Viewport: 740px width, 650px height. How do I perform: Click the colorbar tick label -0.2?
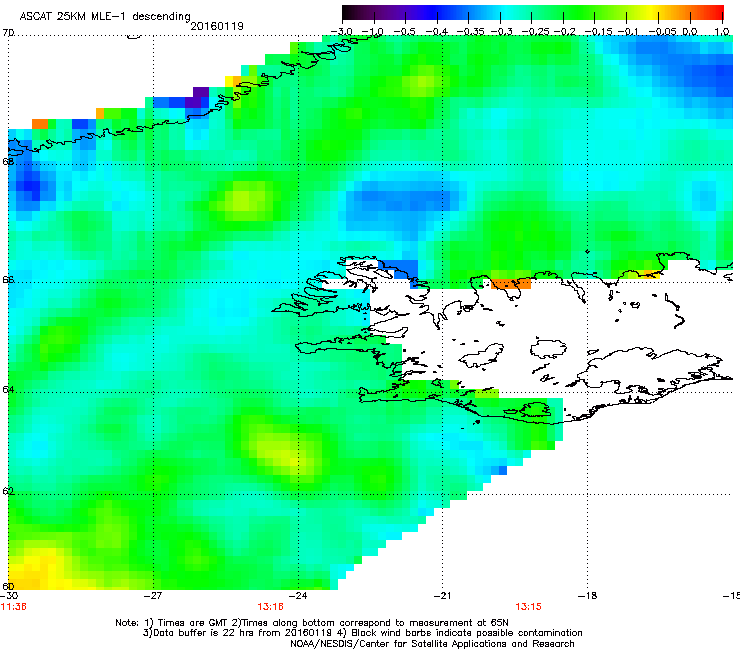point(564,32)
